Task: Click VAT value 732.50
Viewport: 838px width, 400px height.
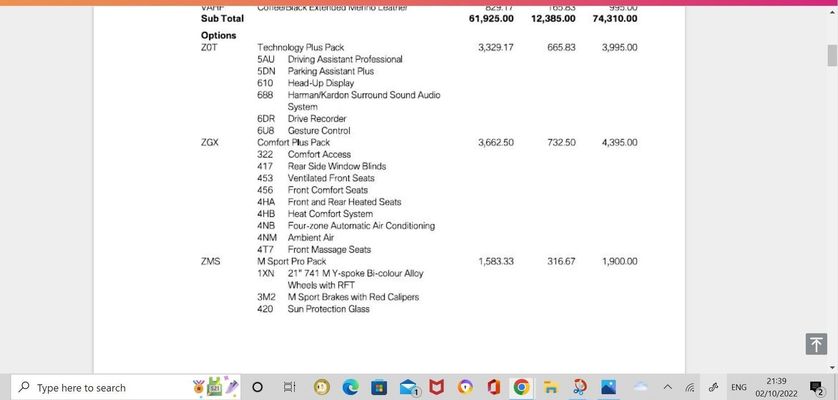Action: pos(562,143)
